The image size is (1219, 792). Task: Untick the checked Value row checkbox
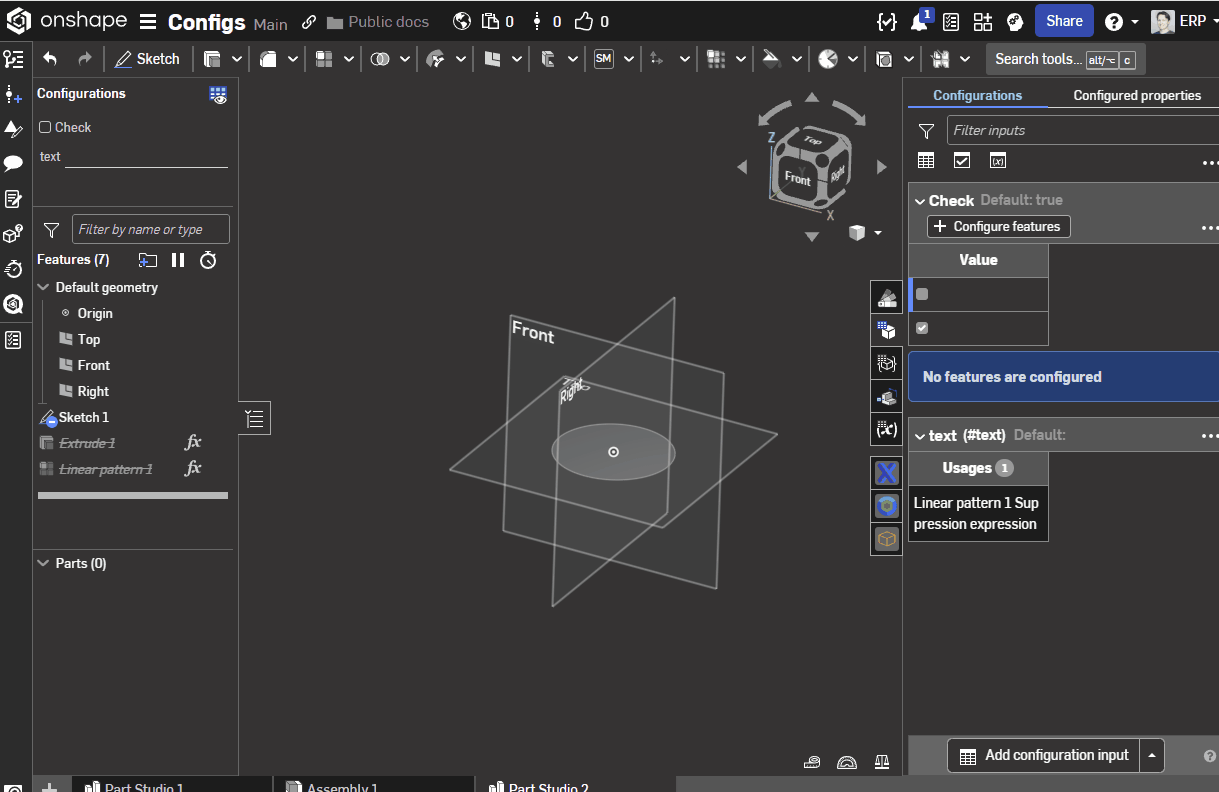[922, 328]
